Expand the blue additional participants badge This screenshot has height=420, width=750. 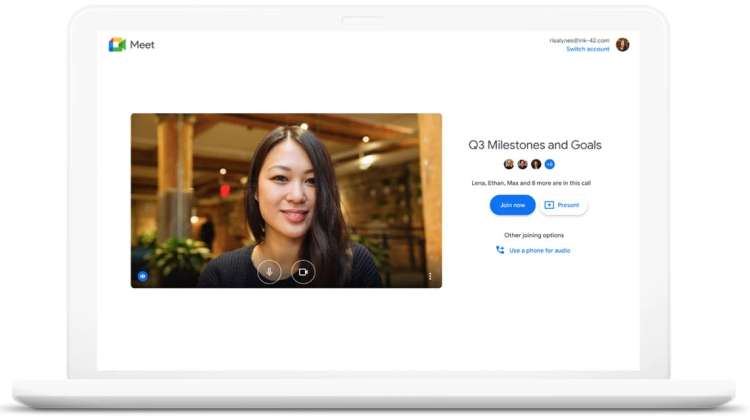coord(549,164)
